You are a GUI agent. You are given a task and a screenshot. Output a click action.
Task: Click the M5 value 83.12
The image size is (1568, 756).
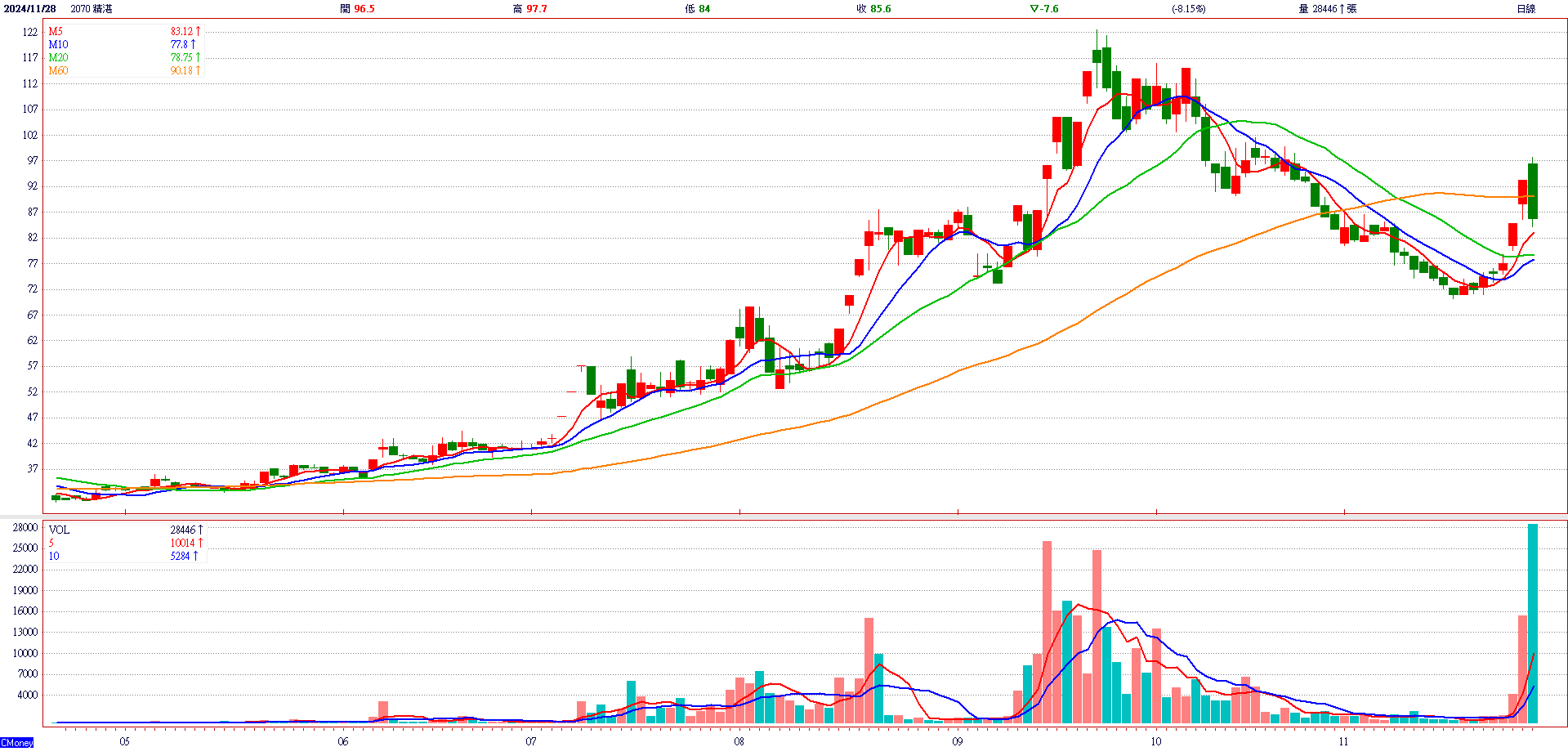(x=185, y=32)
